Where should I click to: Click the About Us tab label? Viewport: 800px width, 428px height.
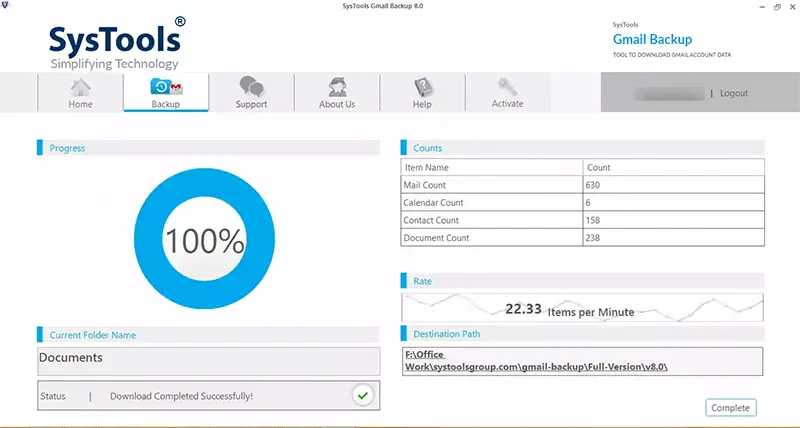[337, 104]
